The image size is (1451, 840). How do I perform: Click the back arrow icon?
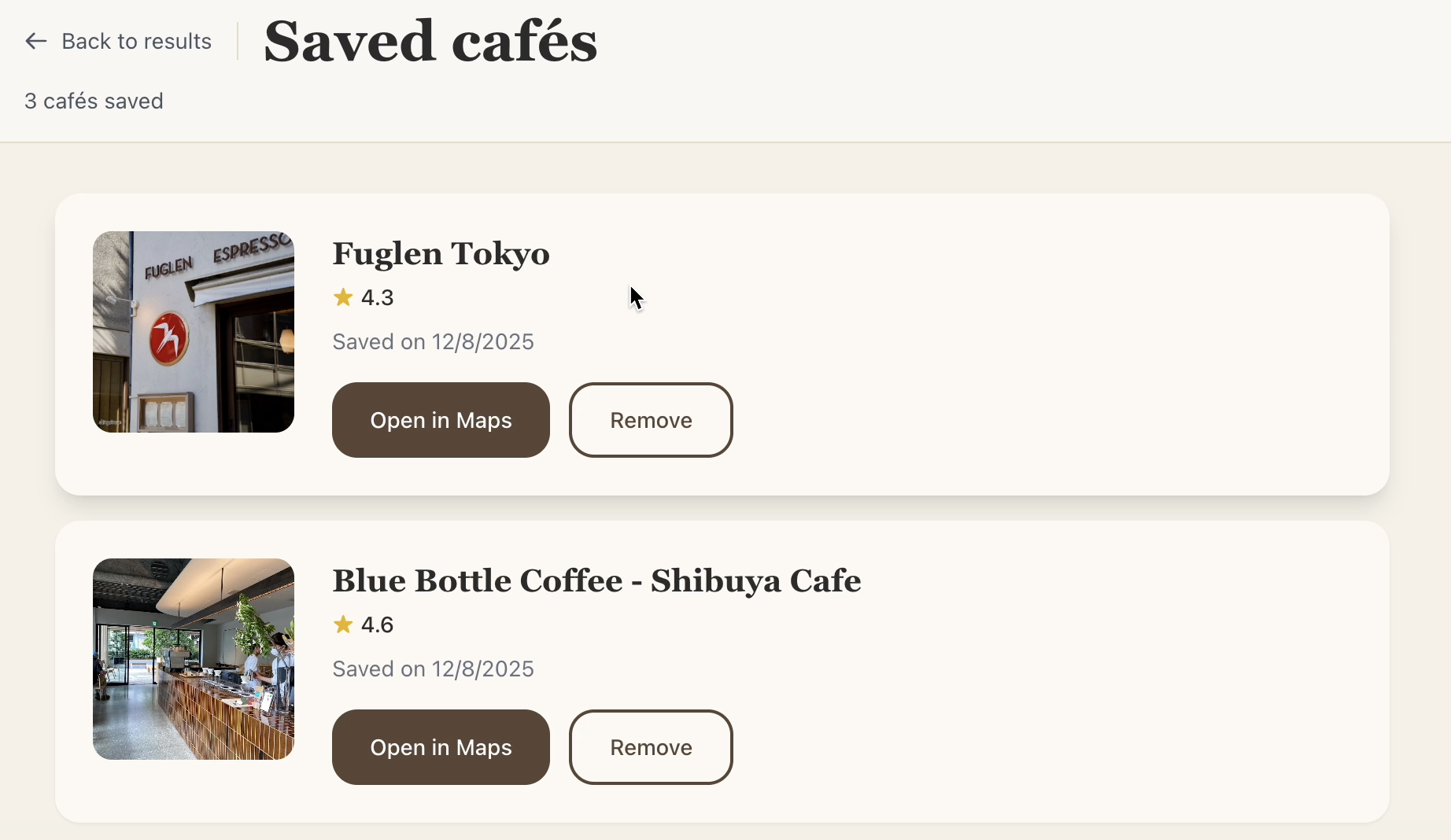[35, 41]
